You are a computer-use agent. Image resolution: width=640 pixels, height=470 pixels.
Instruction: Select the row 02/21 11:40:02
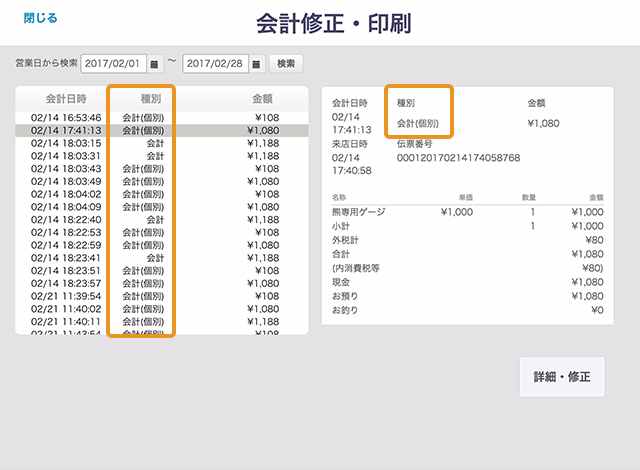(162, 309)
